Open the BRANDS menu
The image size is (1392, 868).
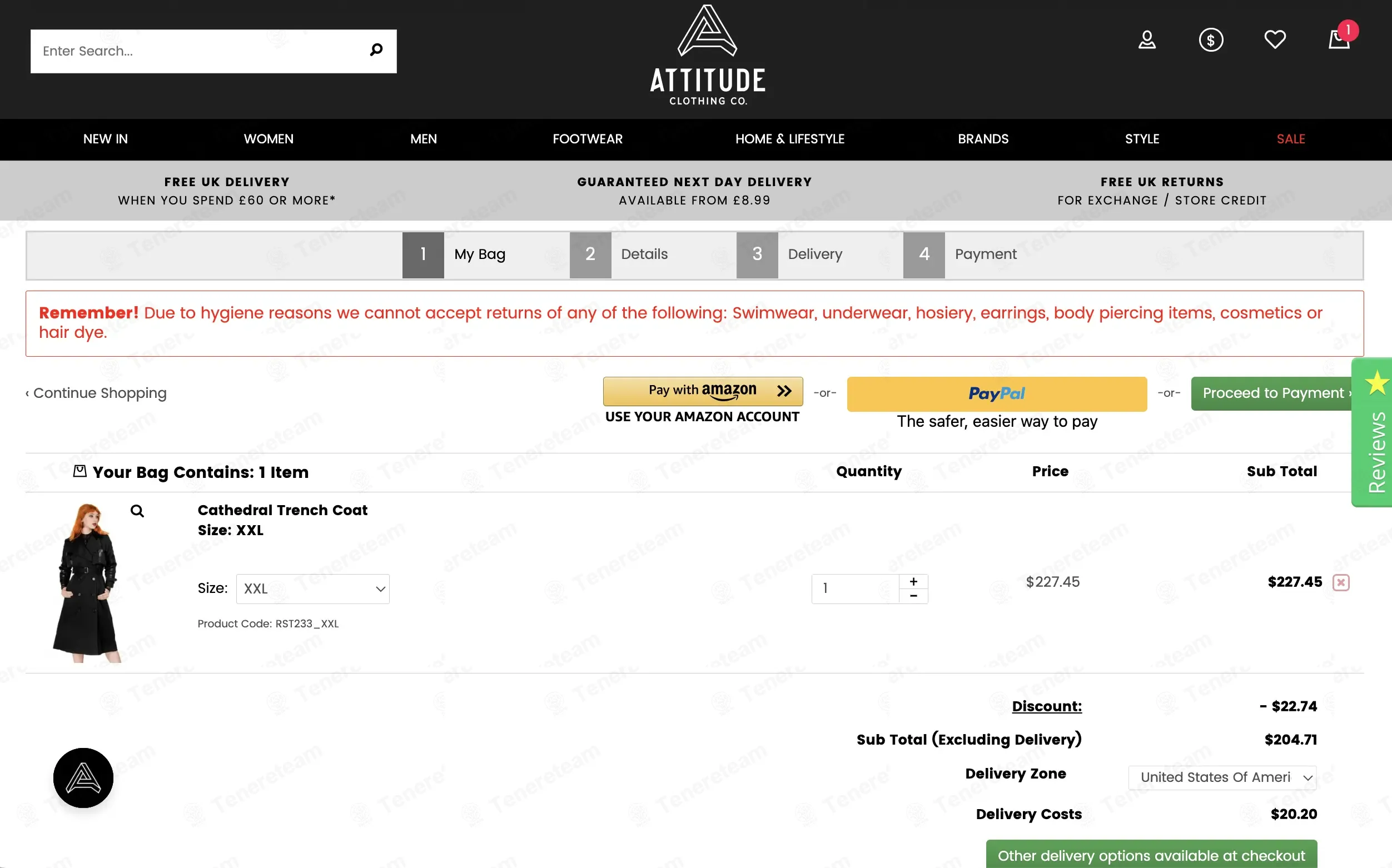pos(983,139)
